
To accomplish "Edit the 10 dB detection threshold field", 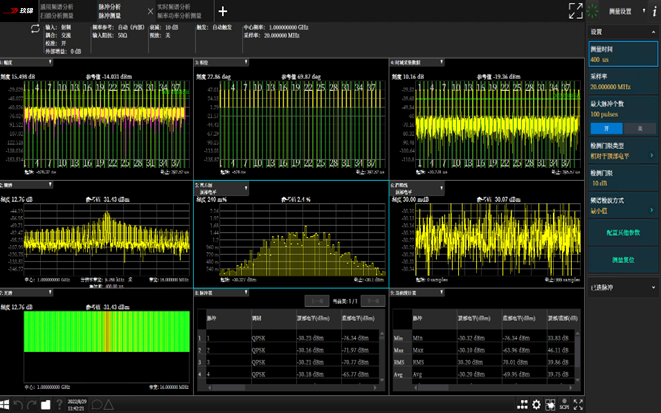I will pos(623,178).
